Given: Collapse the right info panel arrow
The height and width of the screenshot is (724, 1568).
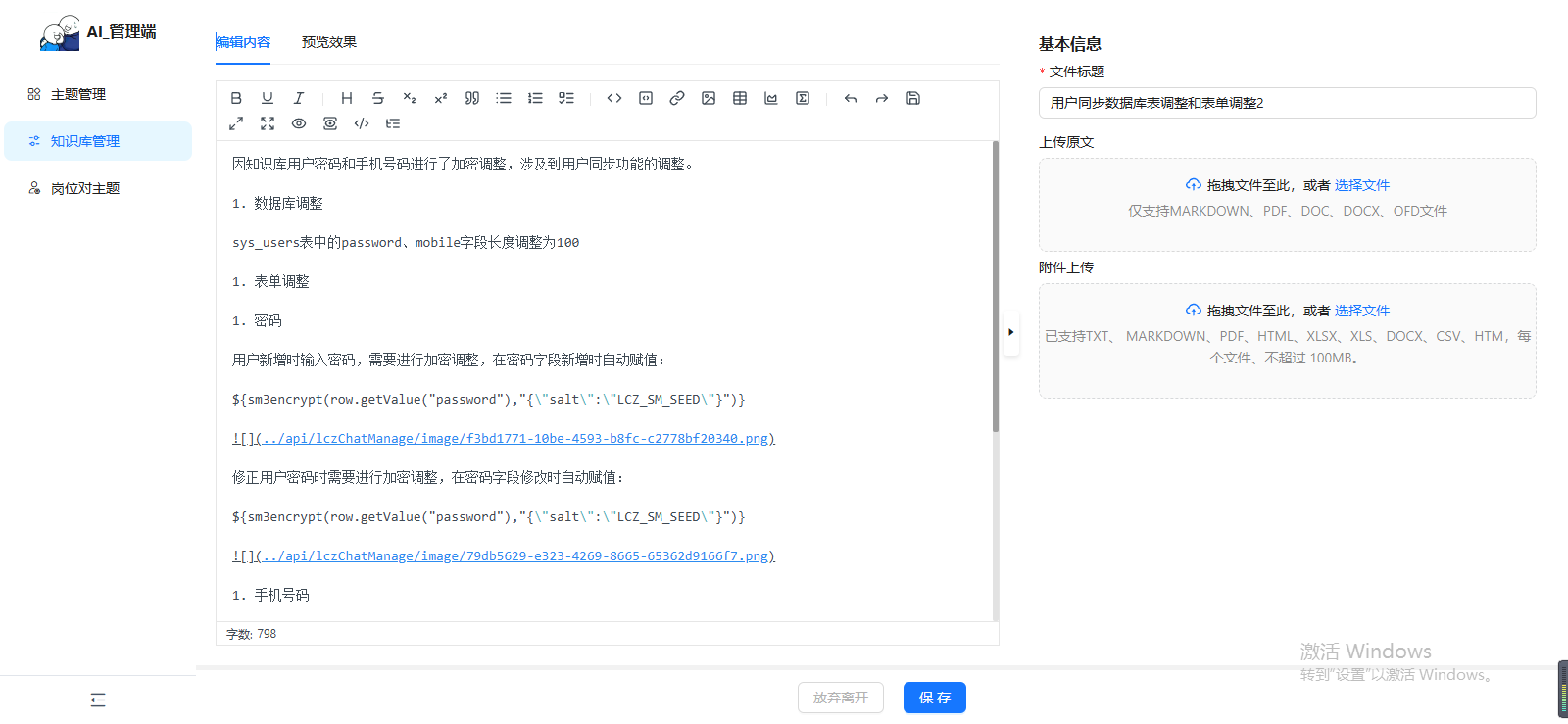Looking at the screenshot, I should pyautogui.click(x=1010, y=332).
